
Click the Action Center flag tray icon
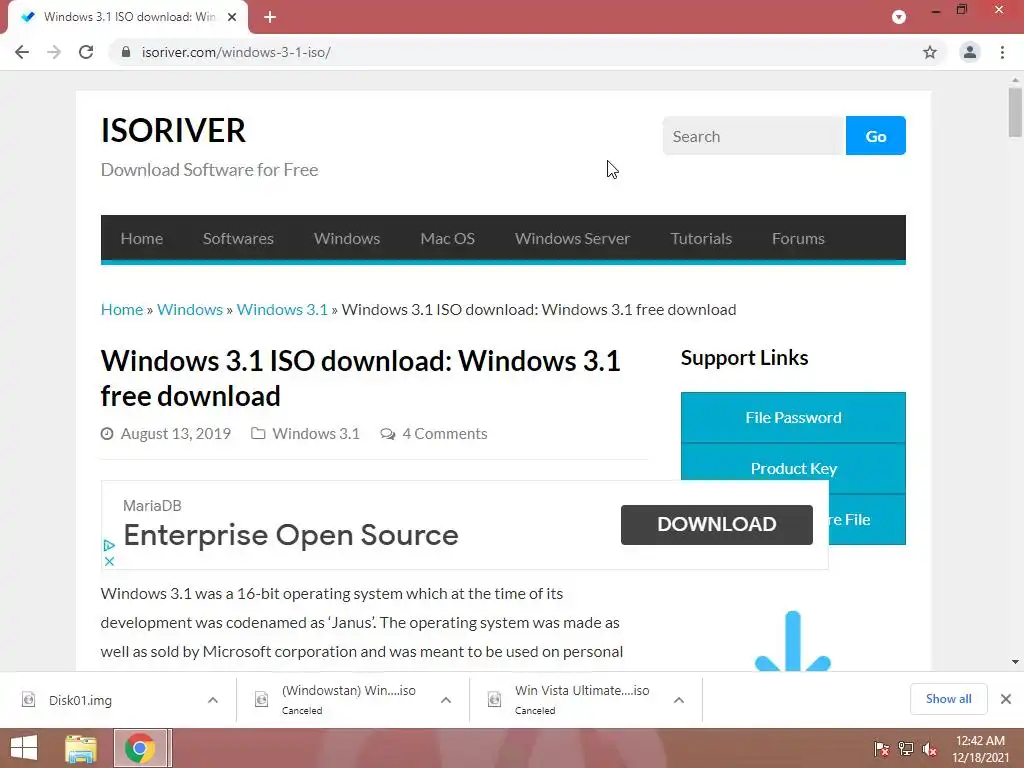coord(882,748)
